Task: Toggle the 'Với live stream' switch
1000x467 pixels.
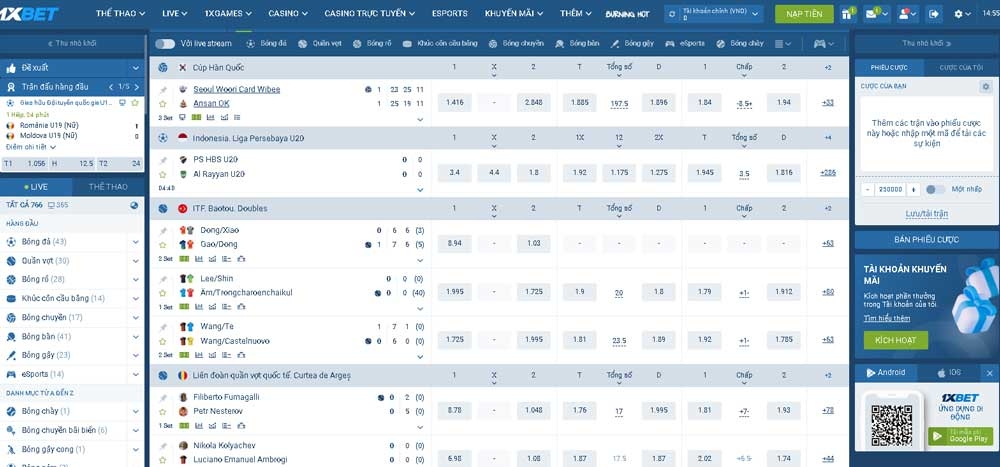Action: click(165, 43)
